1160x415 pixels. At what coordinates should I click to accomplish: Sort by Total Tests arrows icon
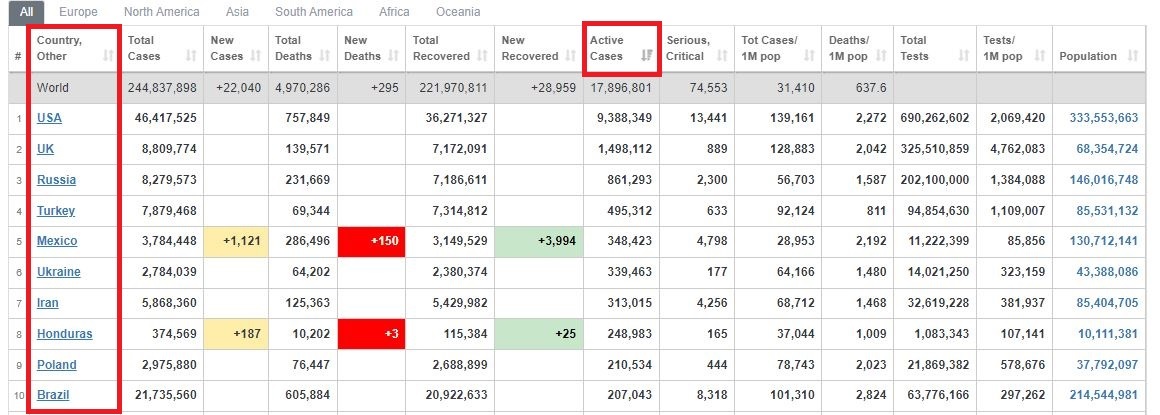pos(964,56)
